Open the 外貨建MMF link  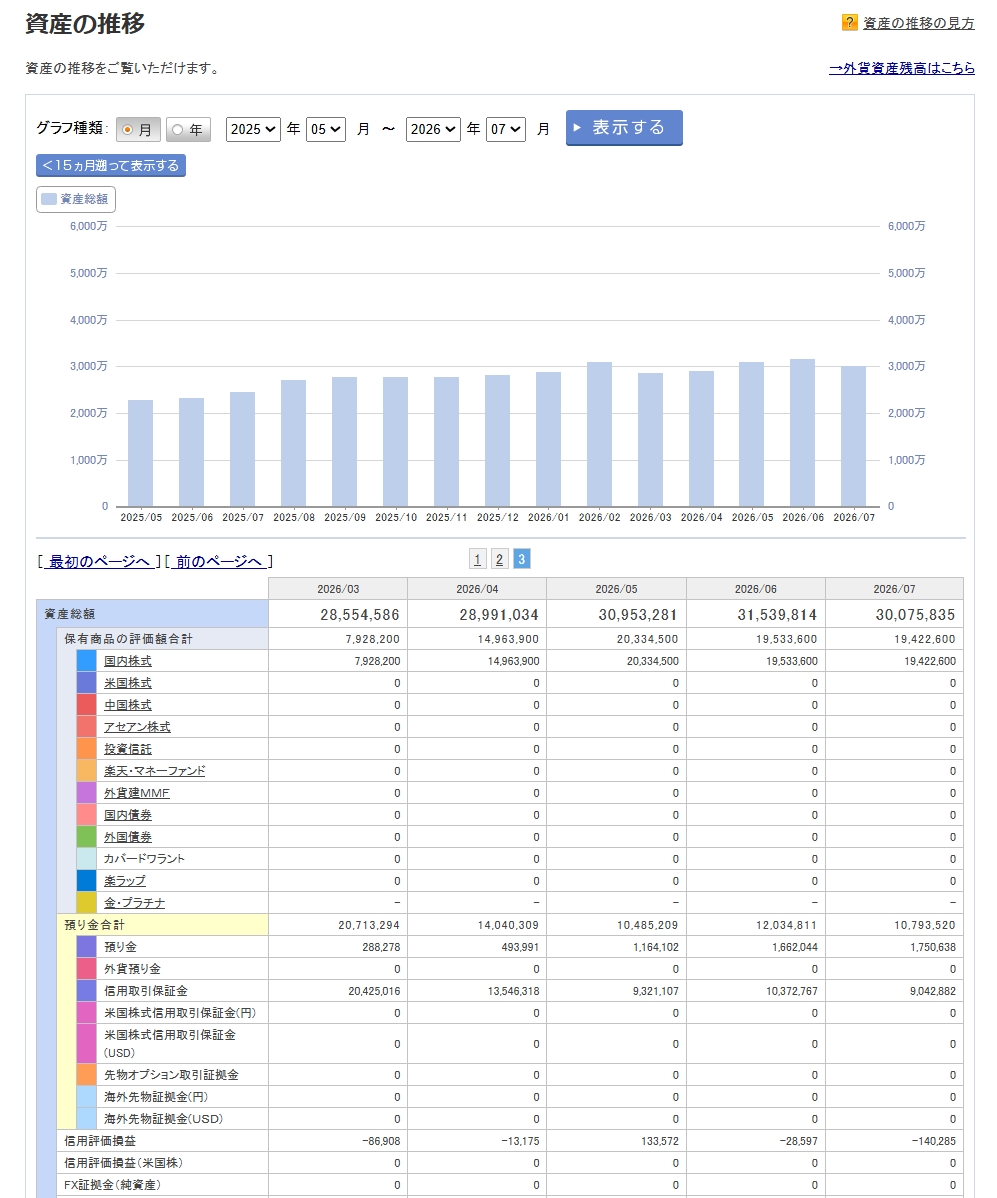click(x=137, y=793)
